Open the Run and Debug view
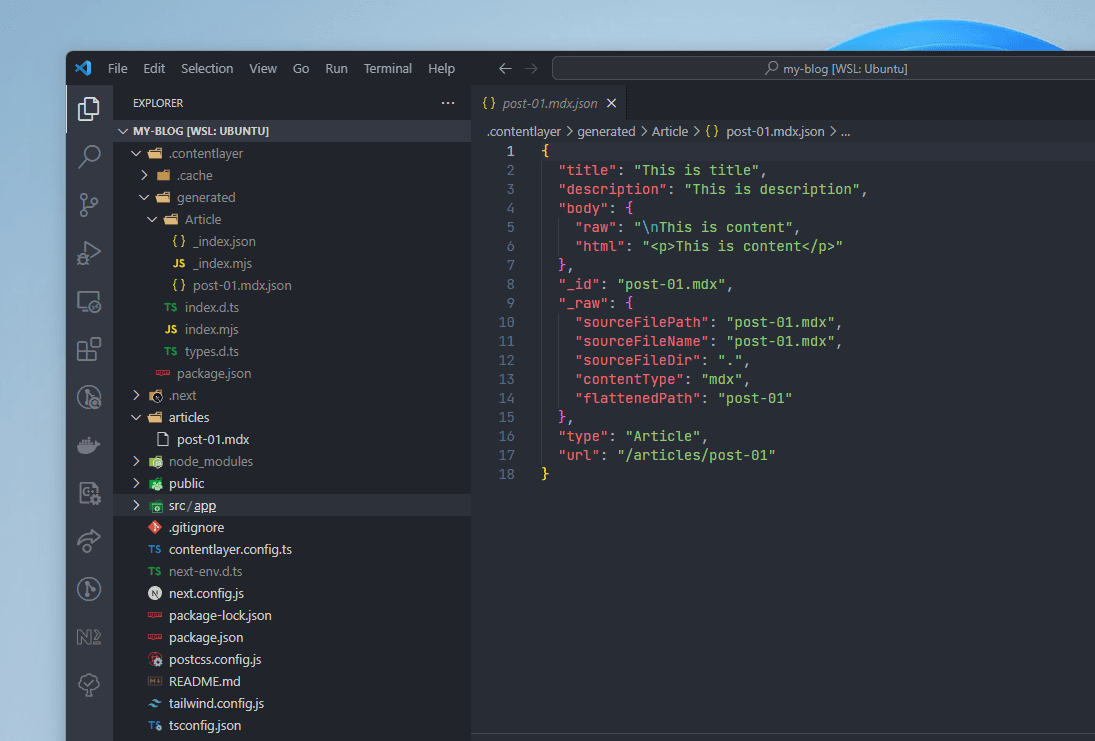The image size is (1095, 741). (x=89, y=253)
